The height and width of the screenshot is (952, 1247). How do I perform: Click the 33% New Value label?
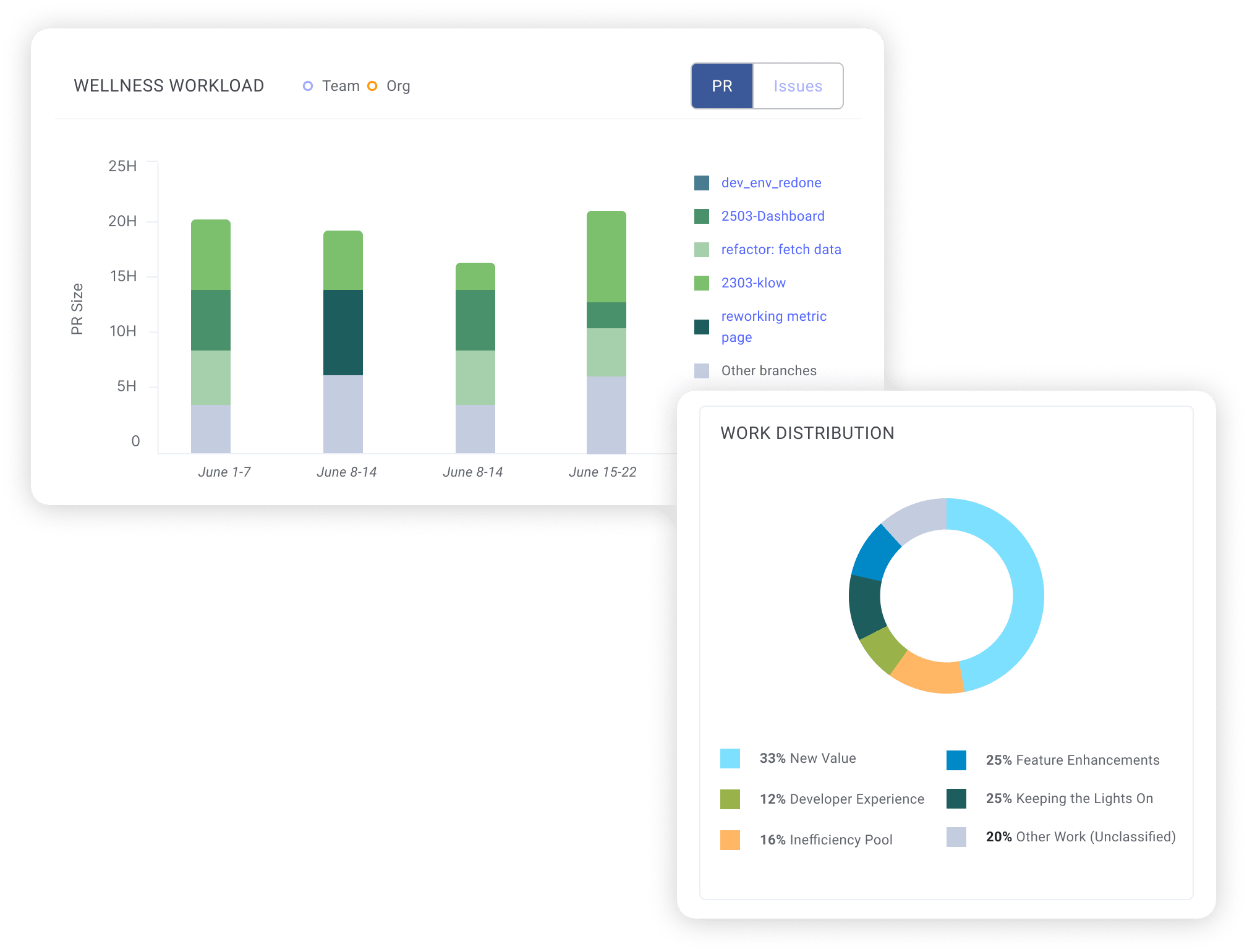(x=807, y=759)
